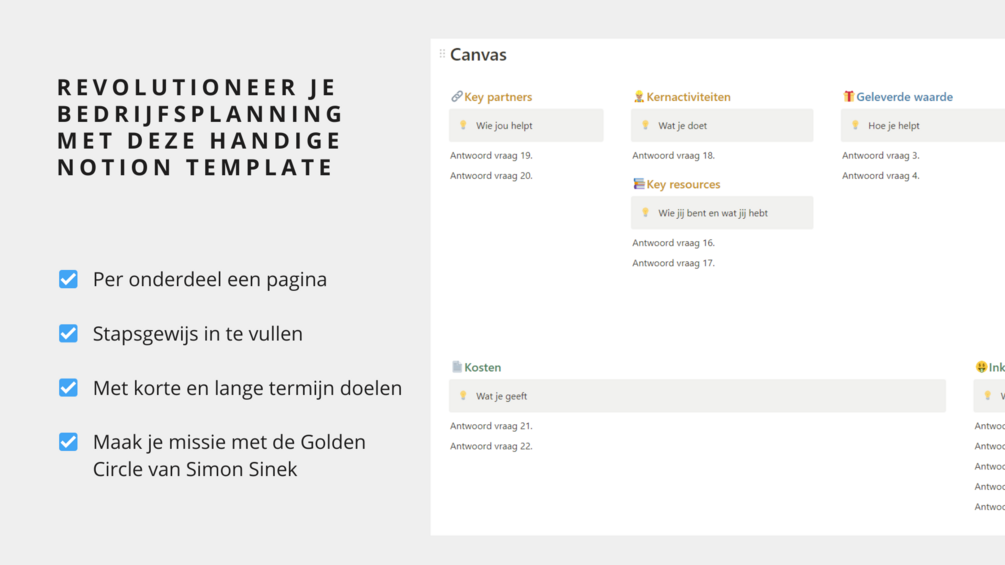
Task: Open the Geleverde waarde heading
Action: pyautogui.click(x=904, y=97)
